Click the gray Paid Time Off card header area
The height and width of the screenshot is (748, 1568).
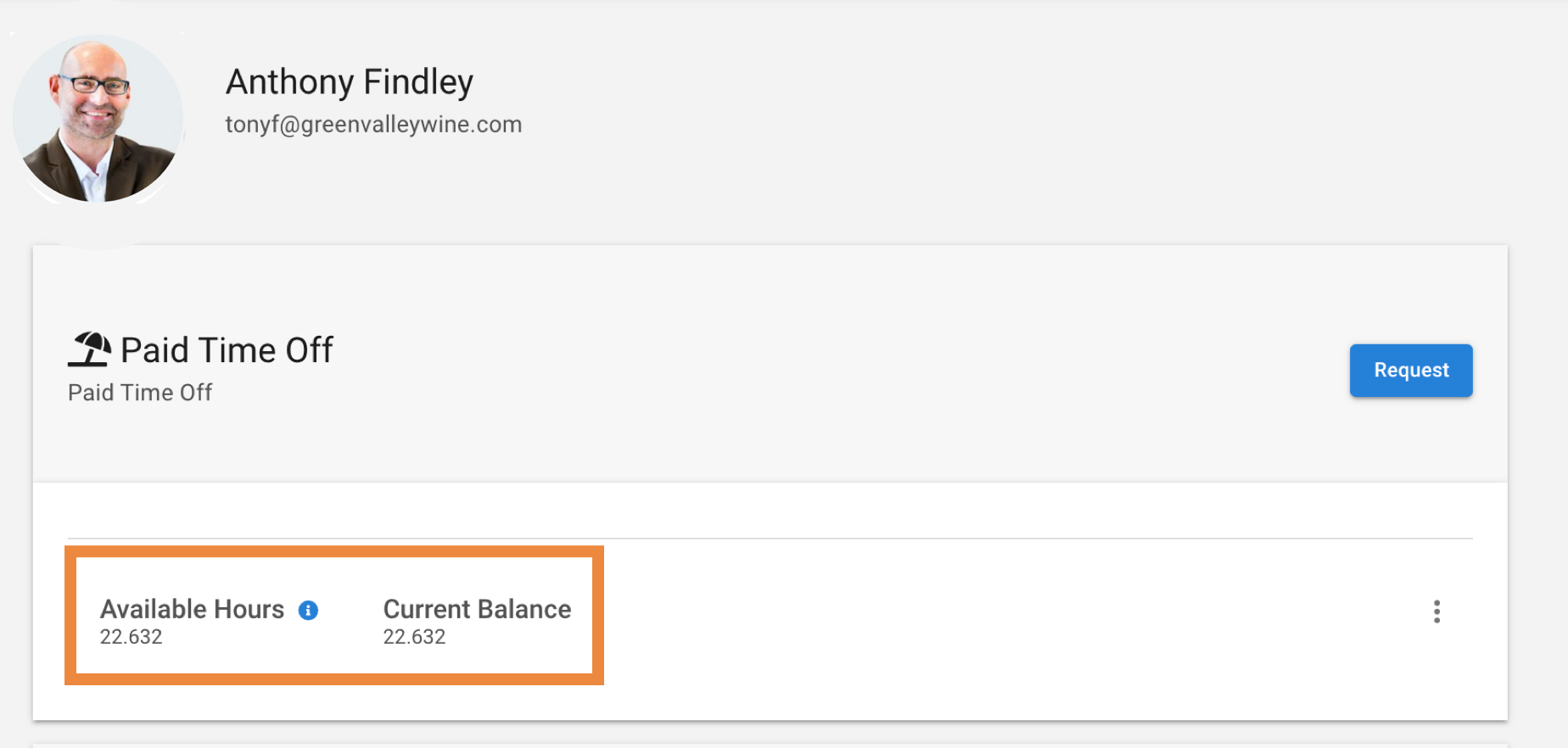pos(770,364)
